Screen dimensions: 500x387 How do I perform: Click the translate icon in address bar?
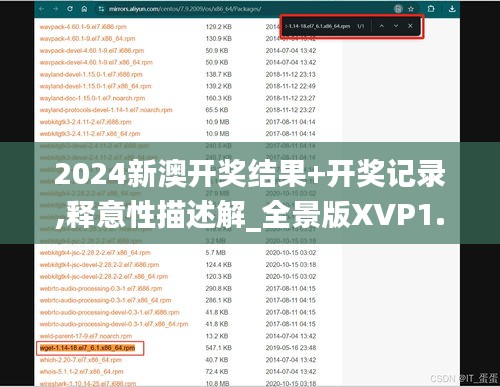[x=398, y=9]
